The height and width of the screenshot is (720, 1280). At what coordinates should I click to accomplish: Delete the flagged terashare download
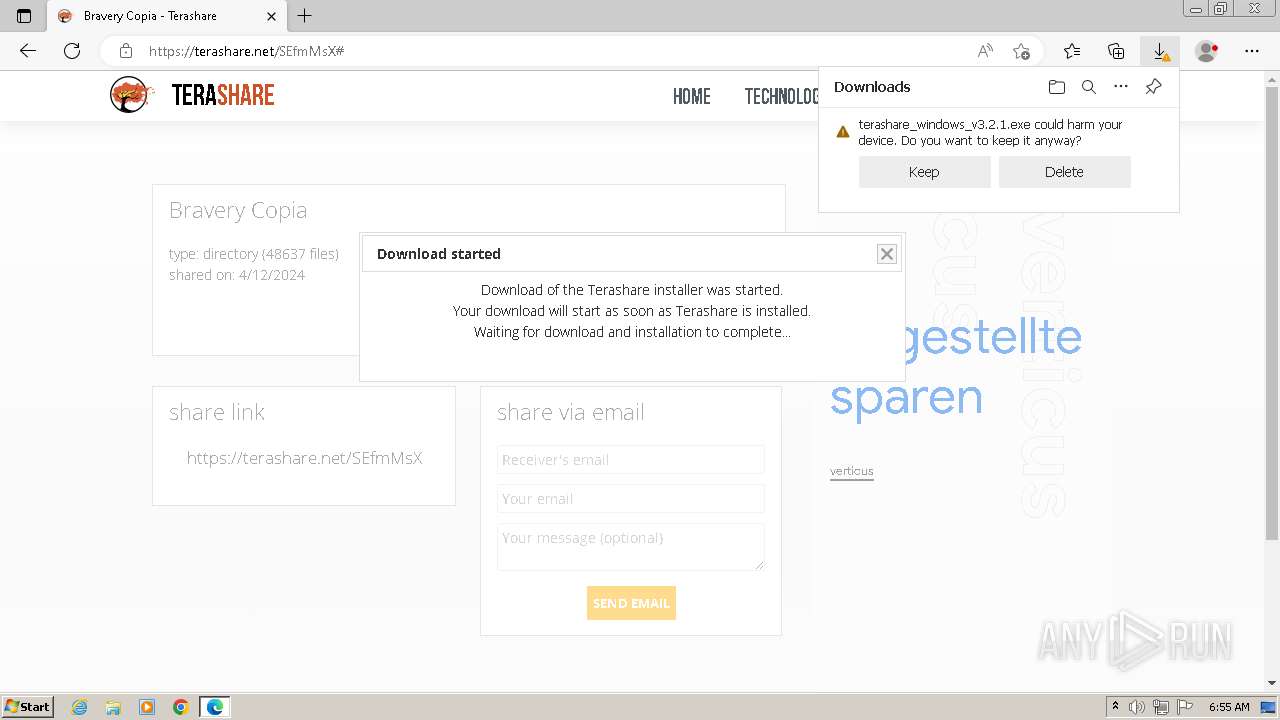tap(1064, 172)
